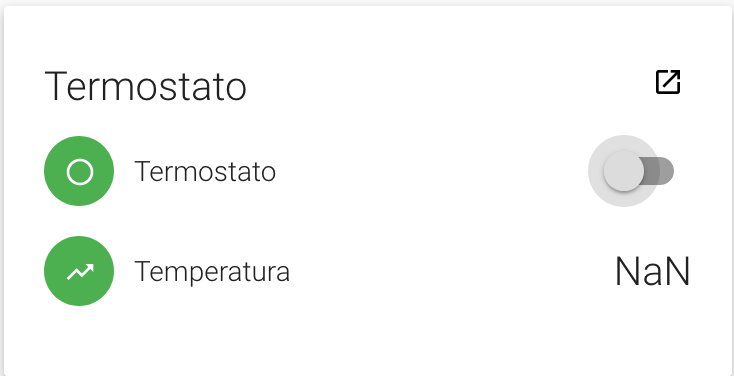Click blank area between Temperatura label and NaN
This screenshot has width=734, height=376.
(x=452, y=272)
